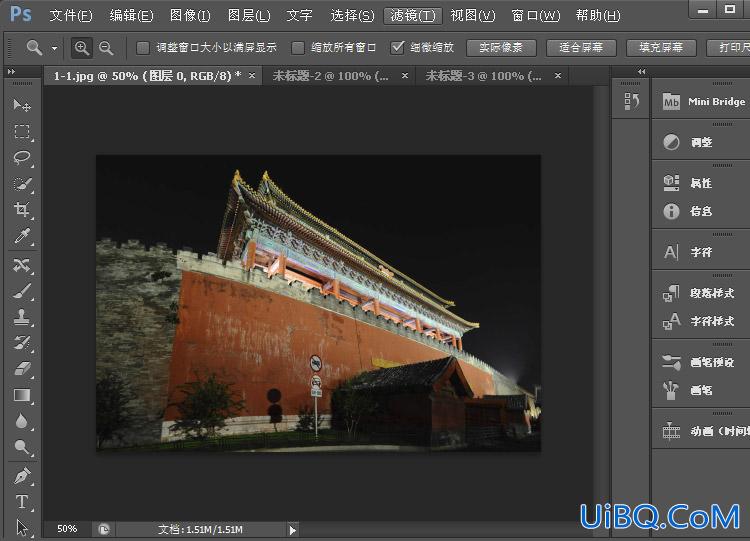Enable 缩放所有窗口 checkbox

coord(298,48)
